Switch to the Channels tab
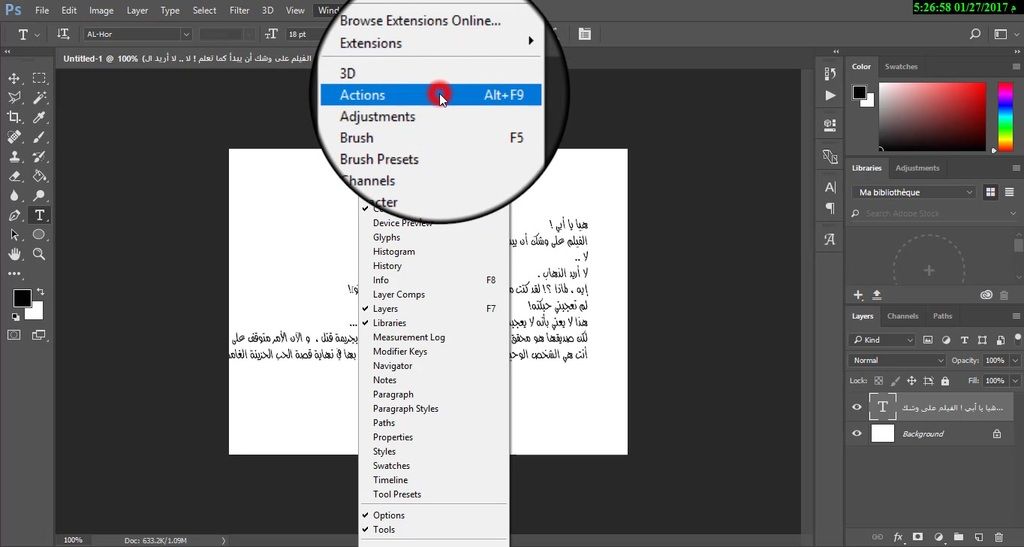1024x547 pixels. (903, 316)
